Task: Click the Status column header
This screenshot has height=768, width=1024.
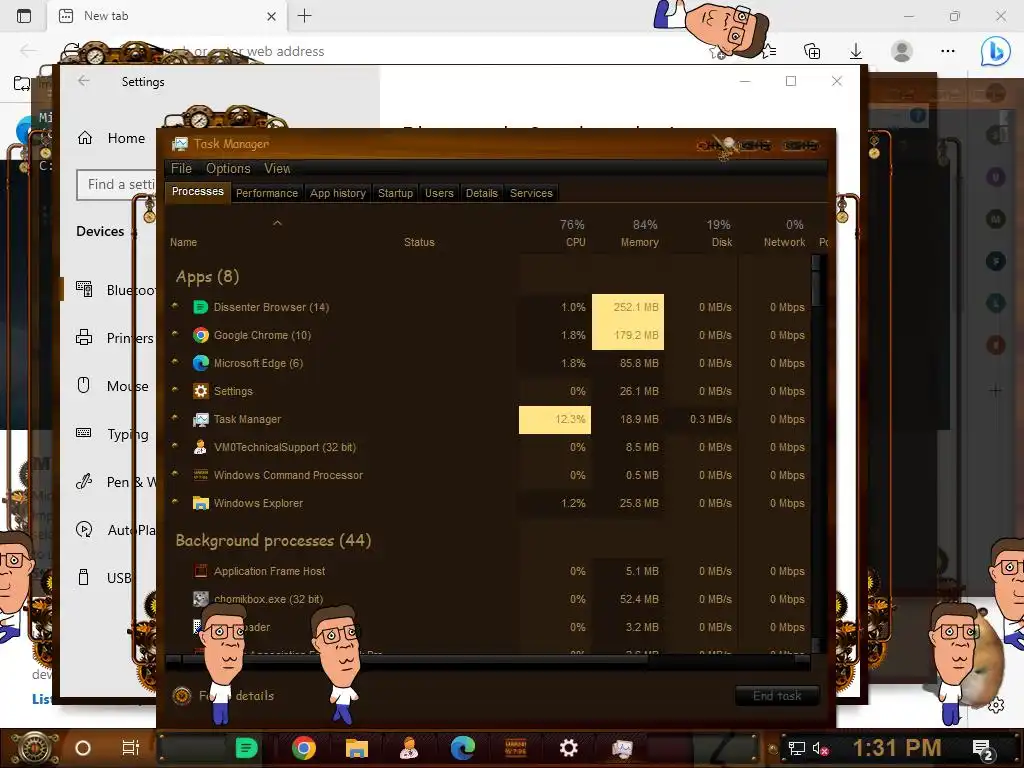Action: coord(419,242)
